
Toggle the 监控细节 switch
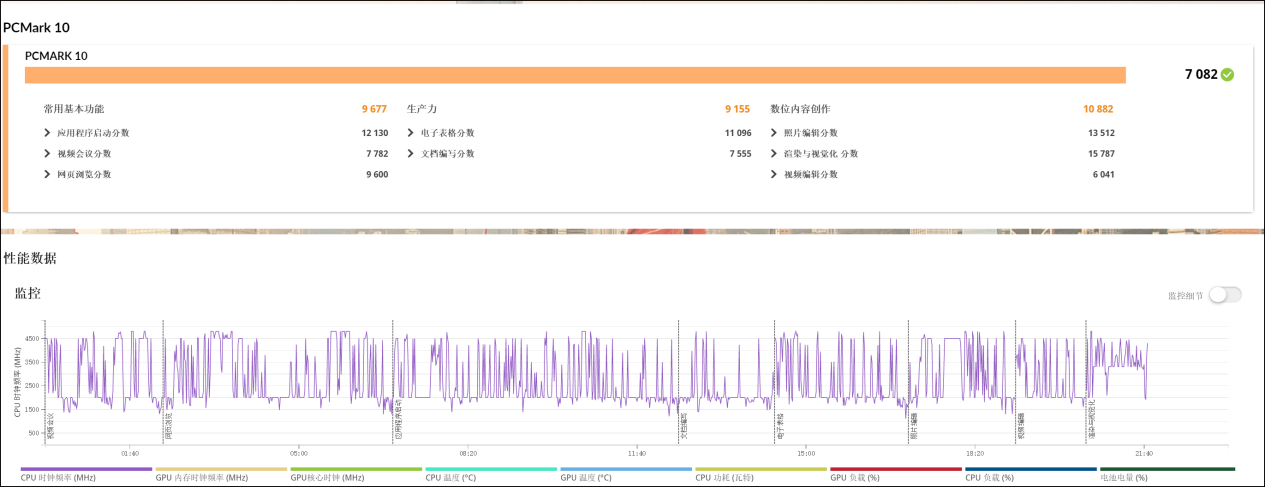(1224, 295)
